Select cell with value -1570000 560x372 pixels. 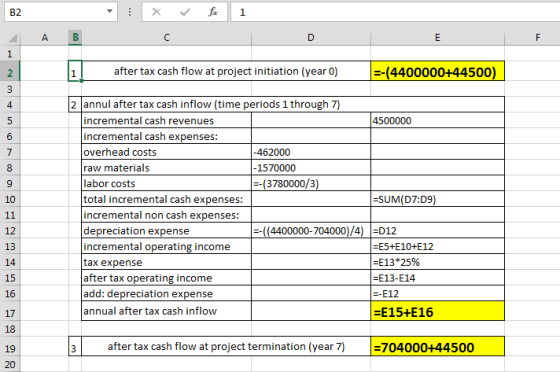point(311,167)
